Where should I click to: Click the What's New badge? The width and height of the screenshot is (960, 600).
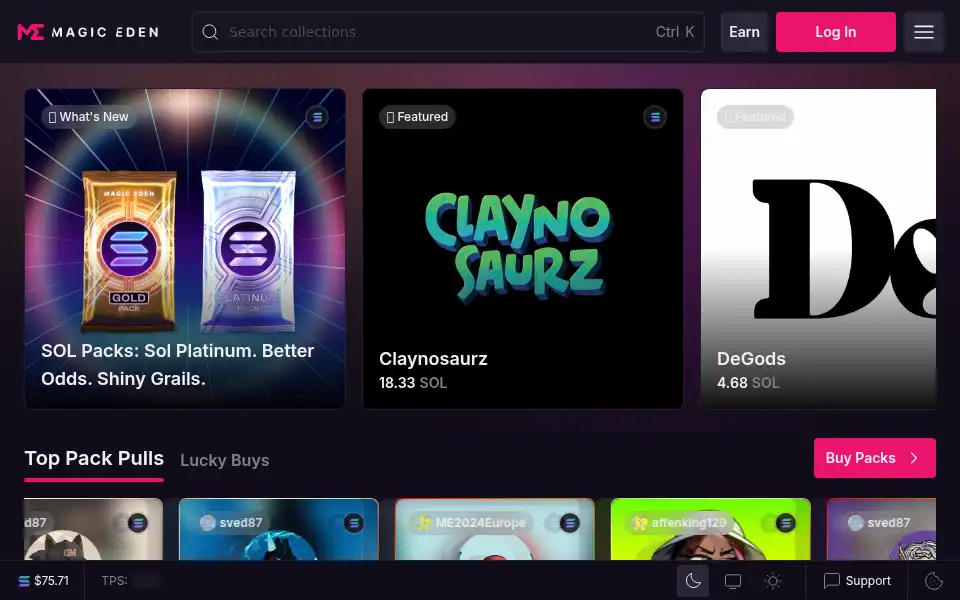pos(89,117)
